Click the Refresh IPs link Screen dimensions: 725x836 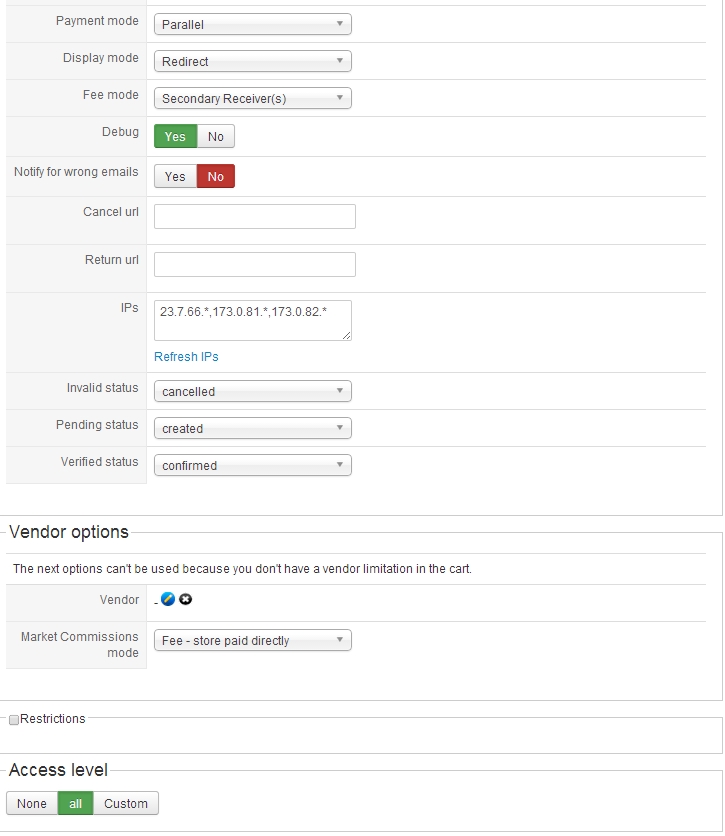tap(186, 357)
